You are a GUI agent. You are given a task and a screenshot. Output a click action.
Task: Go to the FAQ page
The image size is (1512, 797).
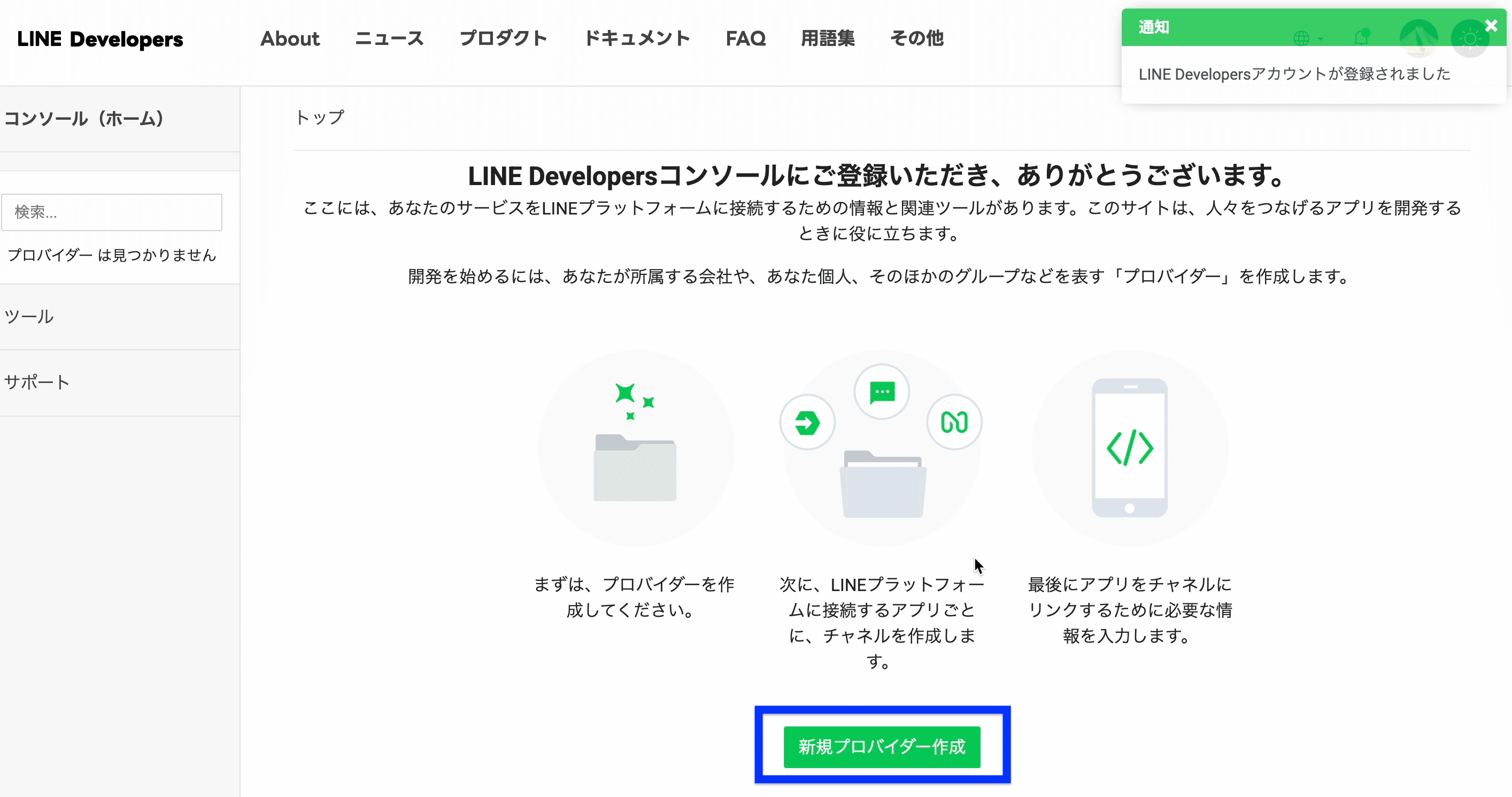pos(745,39)
